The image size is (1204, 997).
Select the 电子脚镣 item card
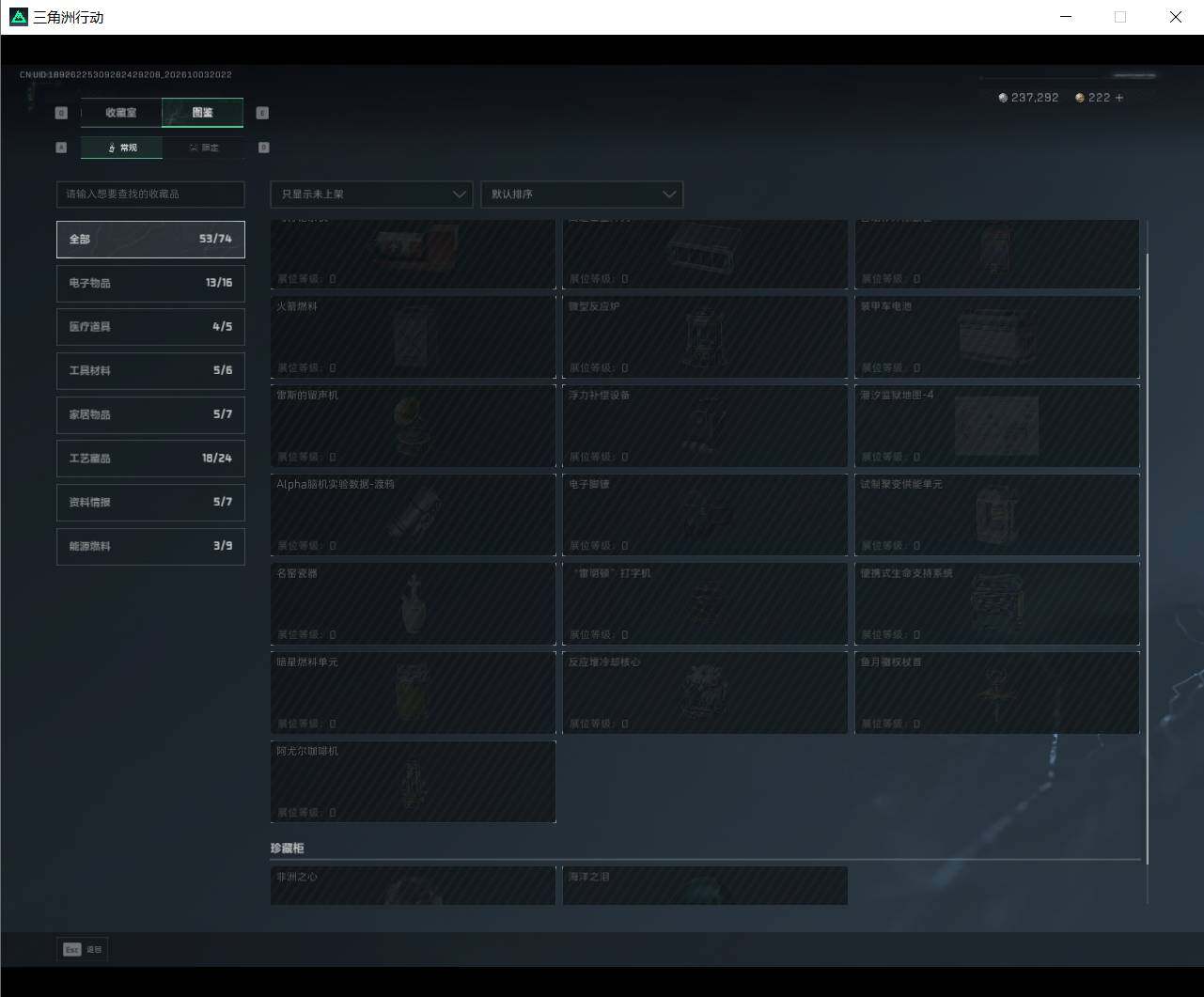point(705,515)
